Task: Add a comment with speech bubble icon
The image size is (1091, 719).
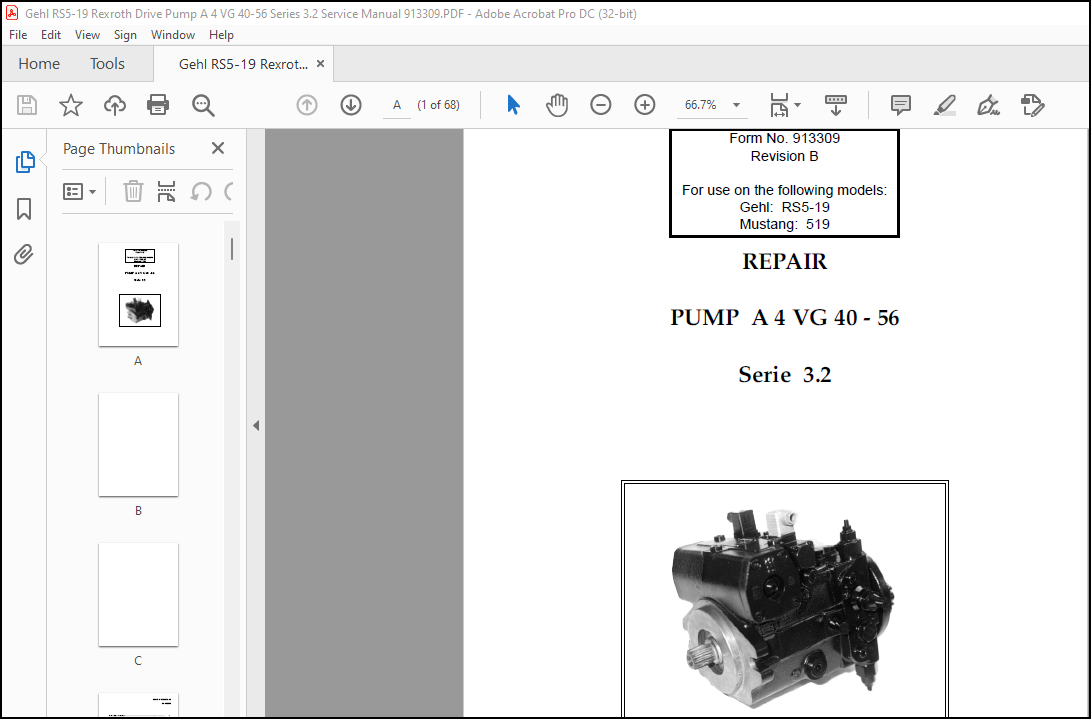Action: point(900,105)
